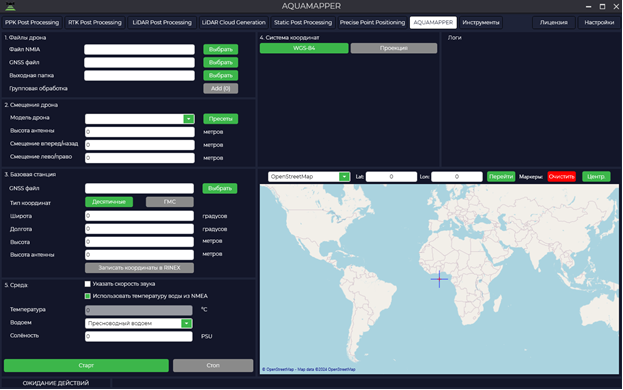Click base station Высота антенны field
Image resolution: width=623 pixels, height=390 pixels.
(x=139, y=255)
